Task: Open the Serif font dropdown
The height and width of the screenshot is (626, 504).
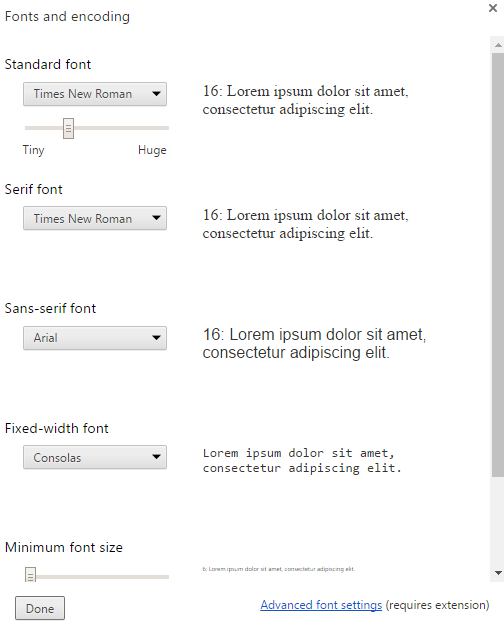Action: 95,218
